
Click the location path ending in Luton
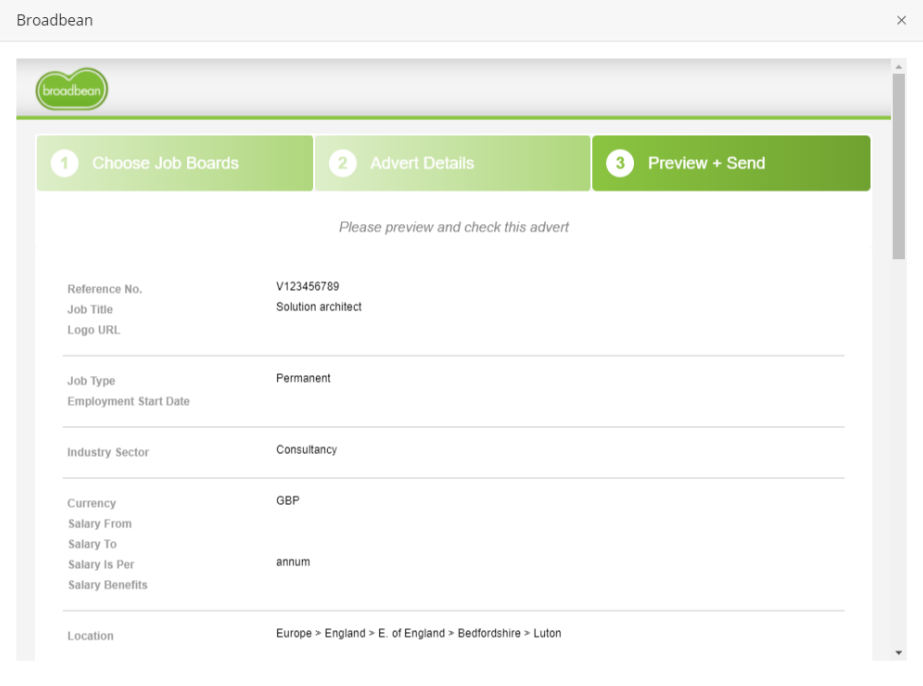(419, 633)
